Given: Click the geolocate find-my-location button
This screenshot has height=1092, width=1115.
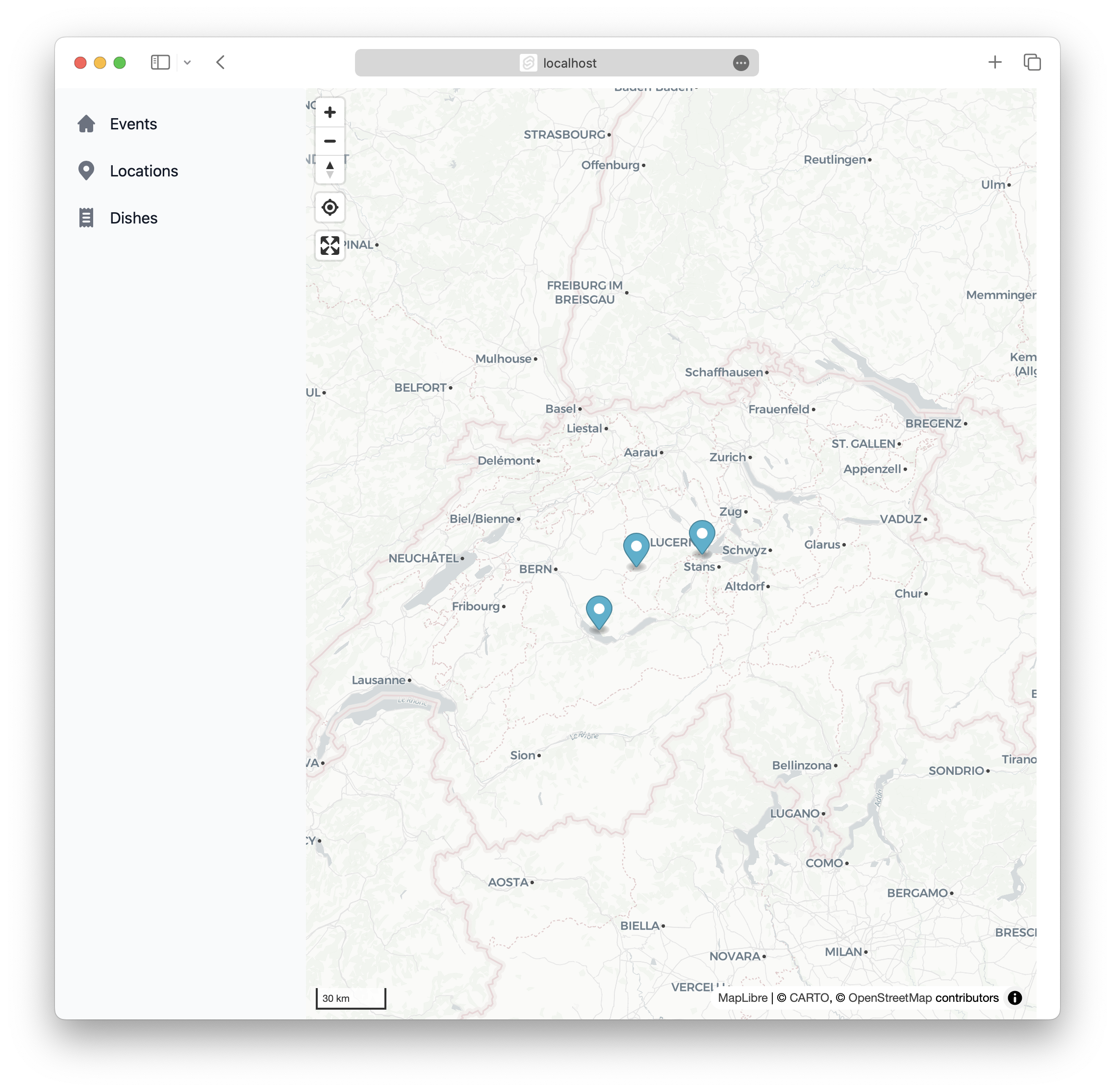Looking at the screenshot, I should pyautogui.click(x=329, y=208).
